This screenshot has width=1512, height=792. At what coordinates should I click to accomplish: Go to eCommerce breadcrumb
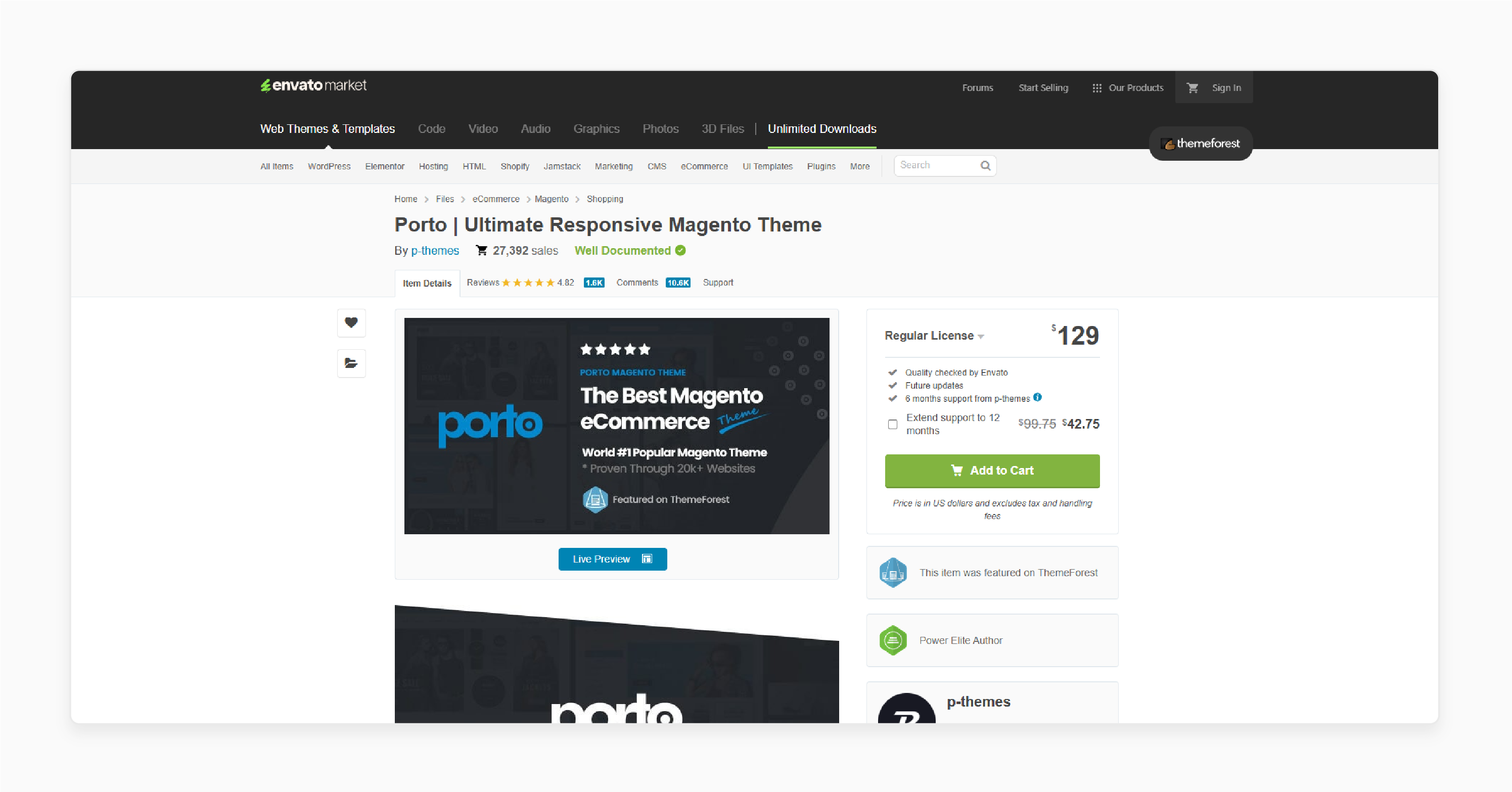tap(495, 200)
